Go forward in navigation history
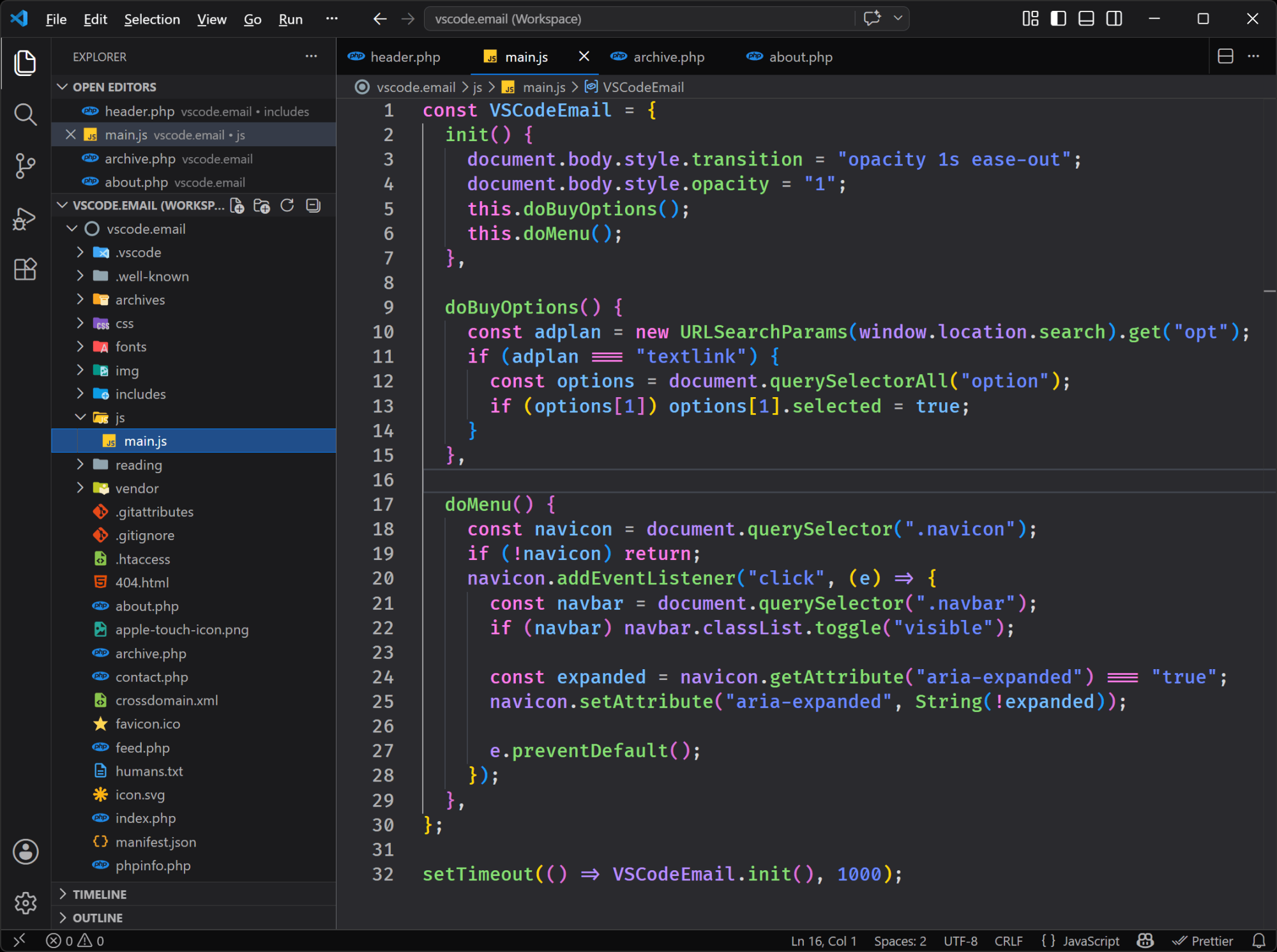 point(407,19)
